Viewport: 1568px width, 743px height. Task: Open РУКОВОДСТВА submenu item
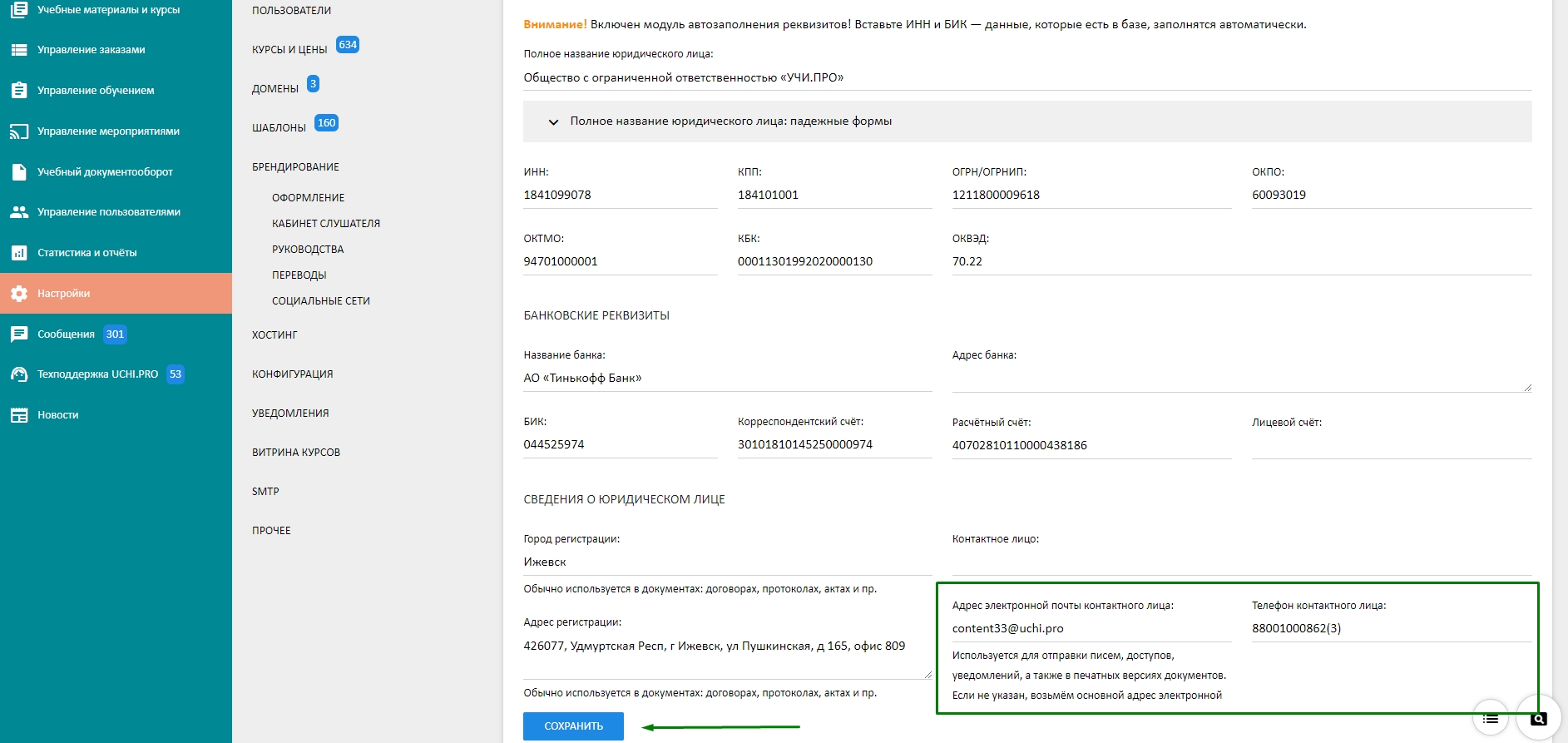coord(308,250)
